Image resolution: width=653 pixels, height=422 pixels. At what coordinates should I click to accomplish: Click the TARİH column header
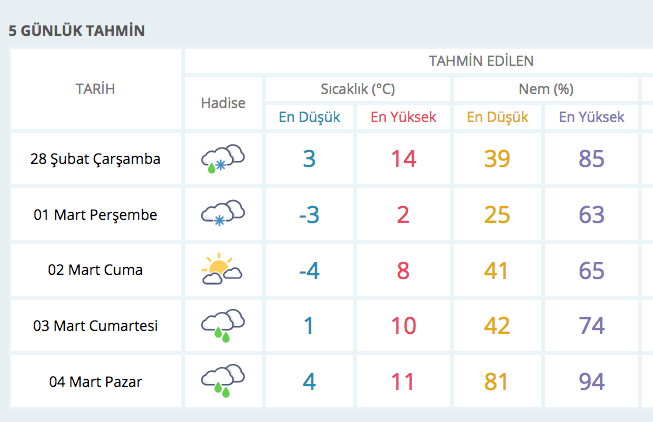(x=96, y=89)
